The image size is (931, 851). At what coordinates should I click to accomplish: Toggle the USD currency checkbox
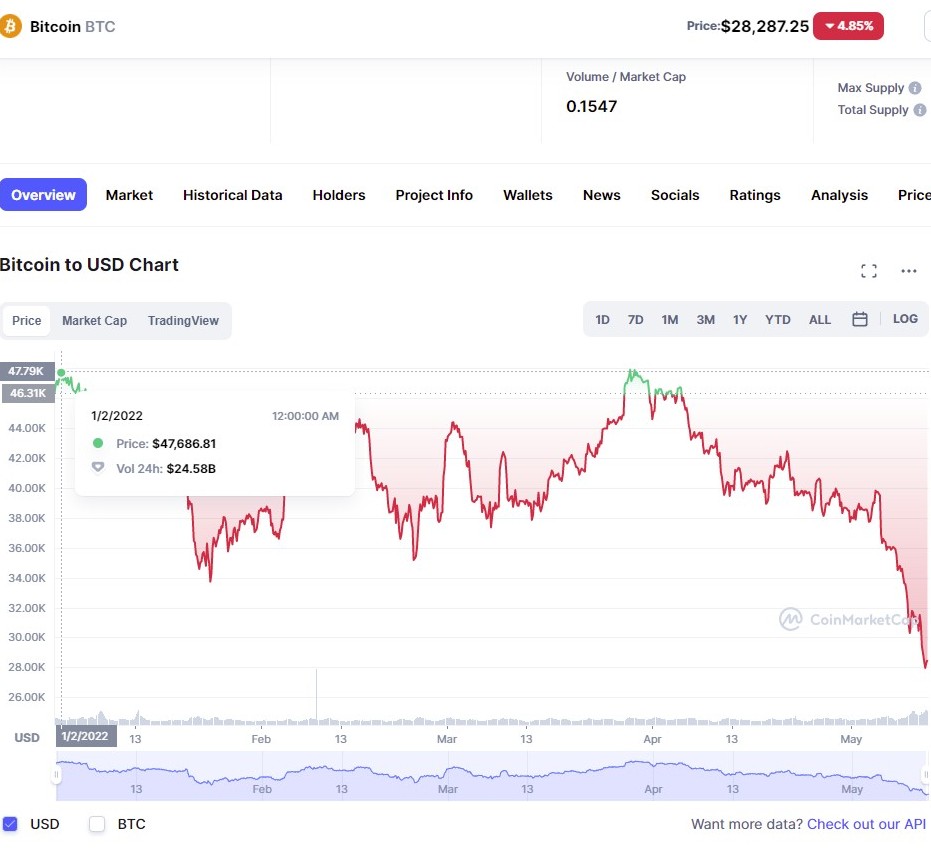point(11,824)
